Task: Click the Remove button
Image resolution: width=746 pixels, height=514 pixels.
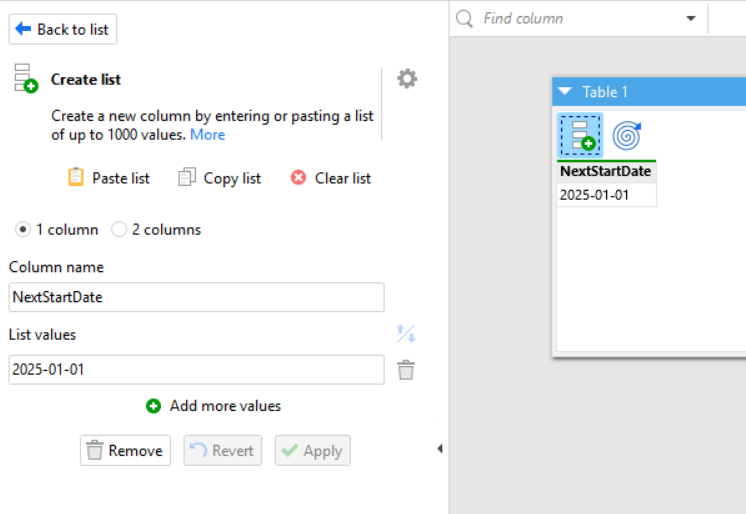Action: (125, 451)
